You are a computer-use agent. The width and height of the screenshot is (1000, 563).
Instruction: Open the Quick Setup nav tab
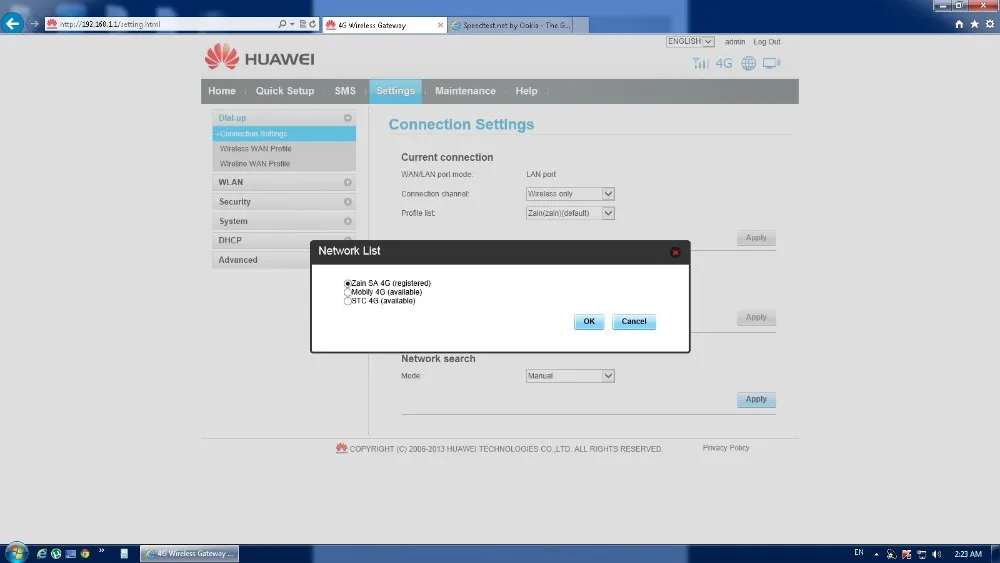[x=285, y=91]
